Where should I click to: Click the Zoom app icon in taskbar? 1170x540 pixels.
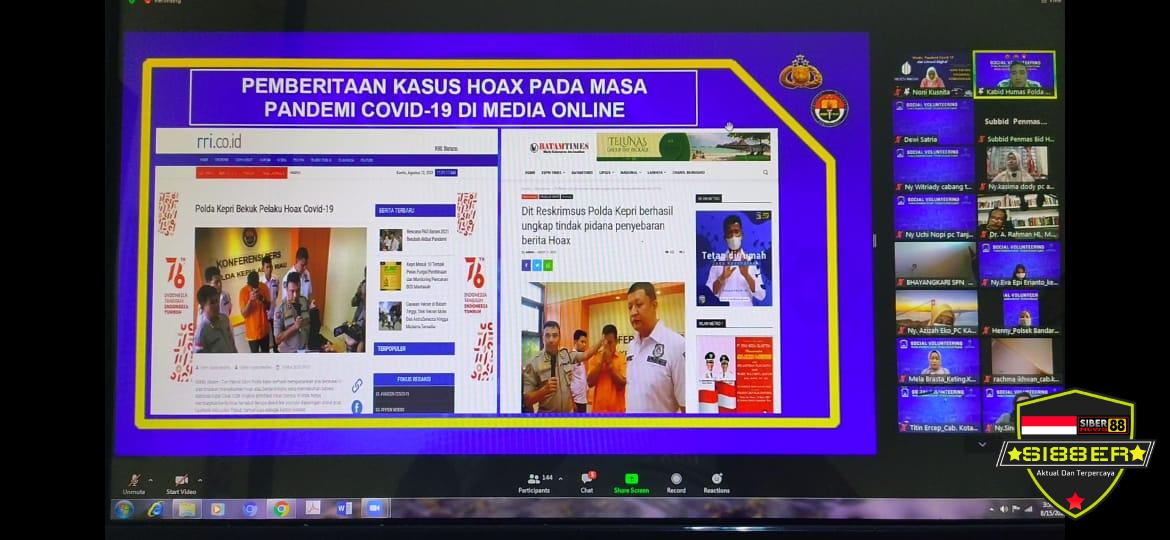click(374, 509)
